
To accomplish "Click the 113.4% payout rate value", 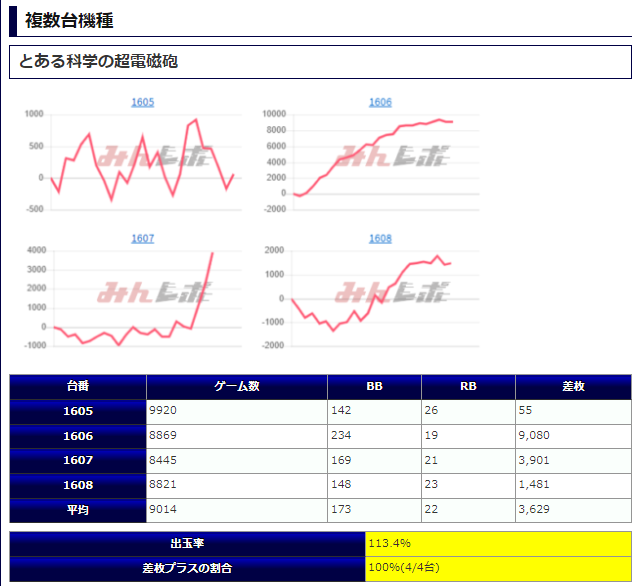I will (x=498, y=544).
